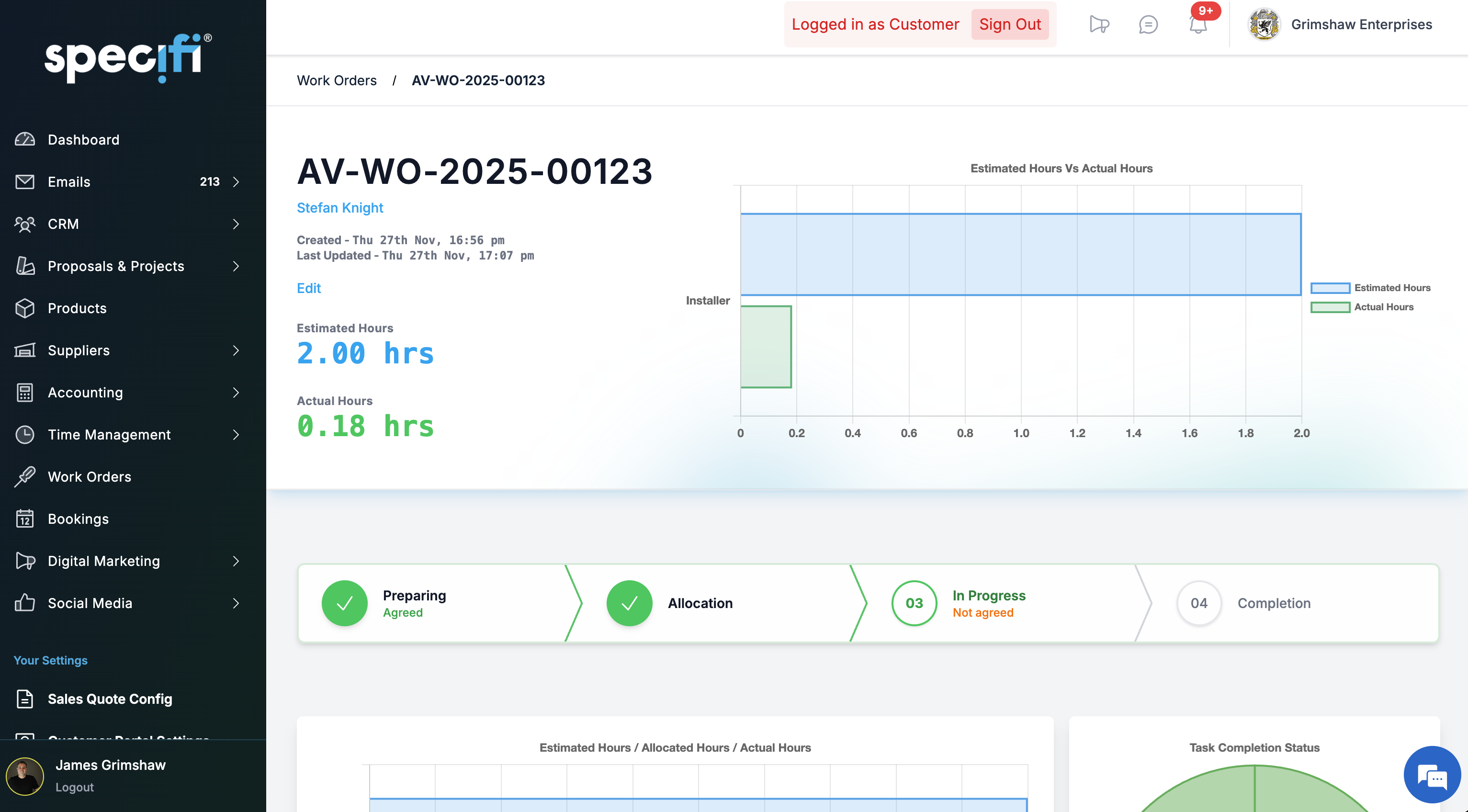Click the Preparing step green checkmark
1468x812 pixels.
coord(344,603)
